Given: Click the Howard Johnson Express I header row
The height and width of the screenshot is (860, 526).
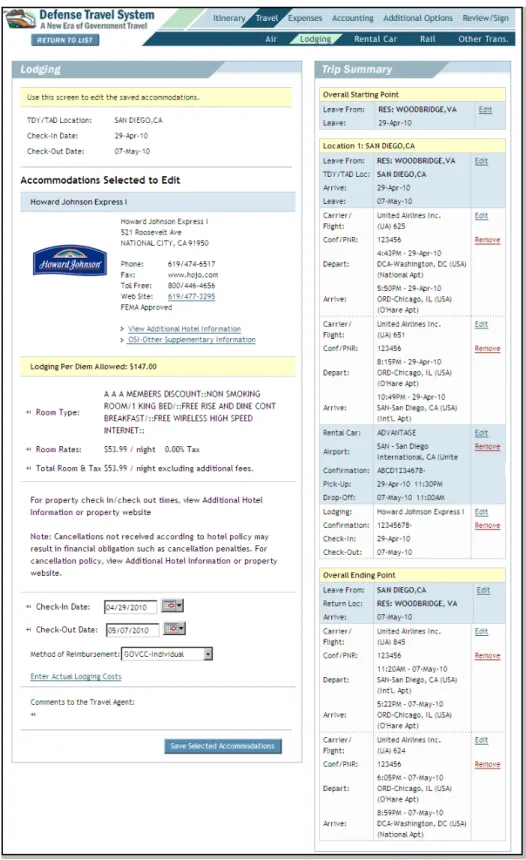Looking at the screenshot, I should 157,202.
